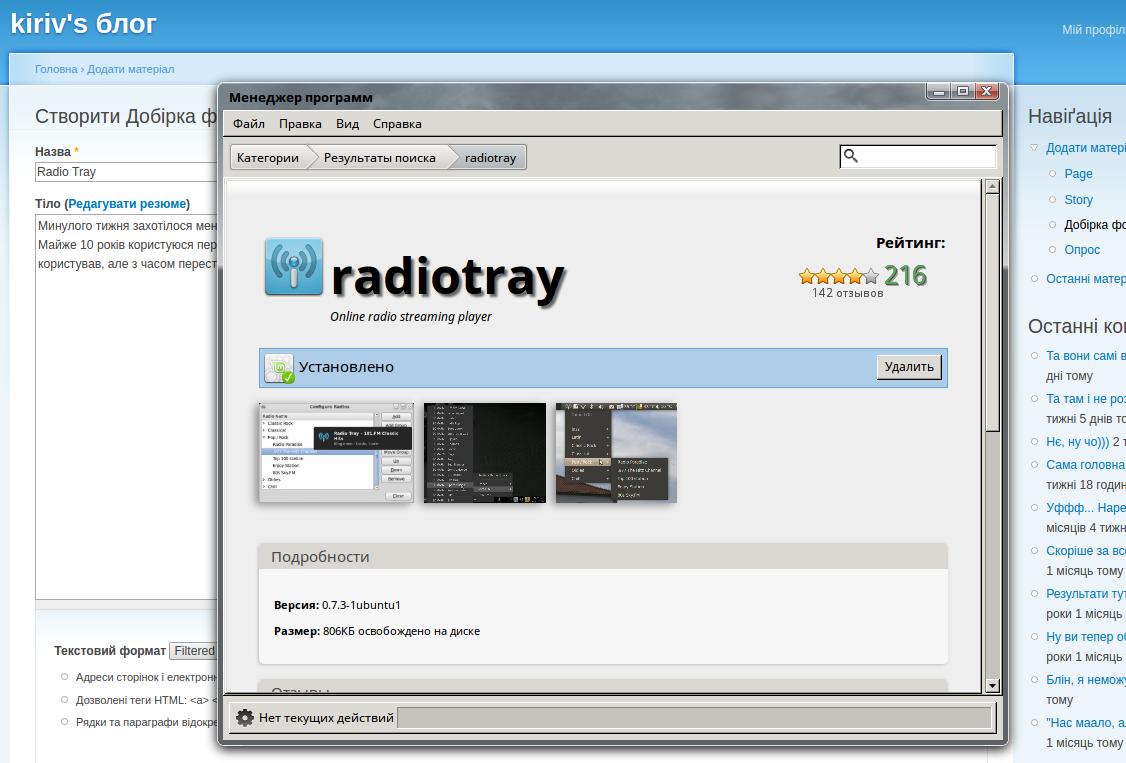Open the Story link in blog navigation
The image size is (1126, 763).
pyautogui.click(x=1079, y=200)
